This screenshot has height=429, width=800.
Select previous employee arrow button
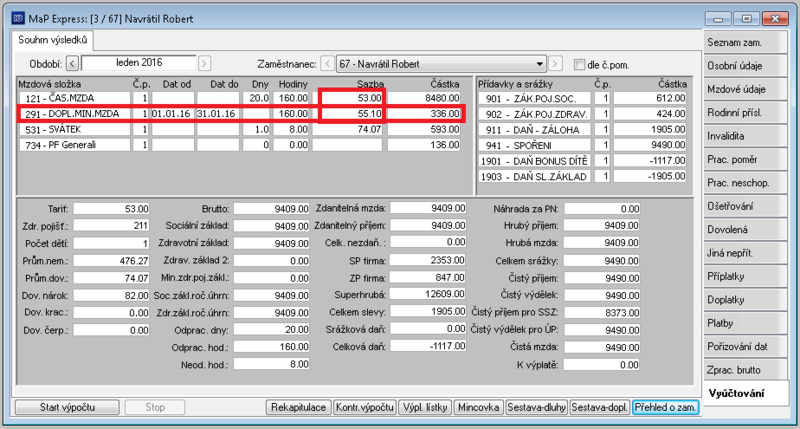coord(328,64)
